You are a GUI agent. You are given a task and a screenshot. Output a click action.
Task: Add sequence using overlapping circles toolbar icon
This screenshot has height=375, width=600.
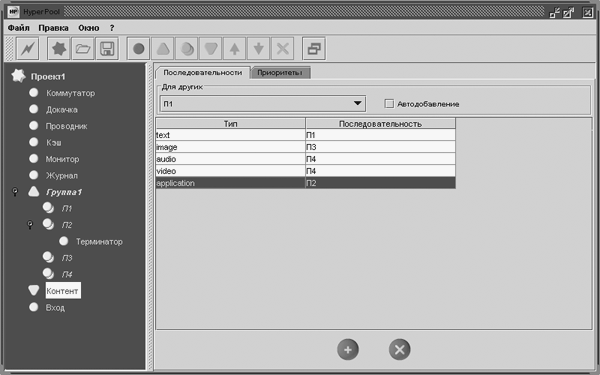click(x=187, y=49)
